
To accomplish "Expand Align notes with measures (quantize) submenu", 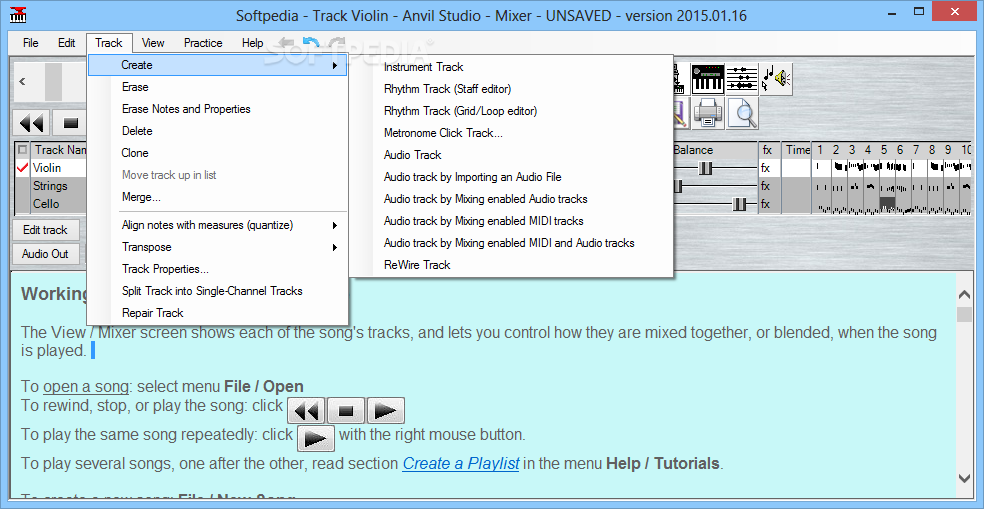I will tap(335, 225).
